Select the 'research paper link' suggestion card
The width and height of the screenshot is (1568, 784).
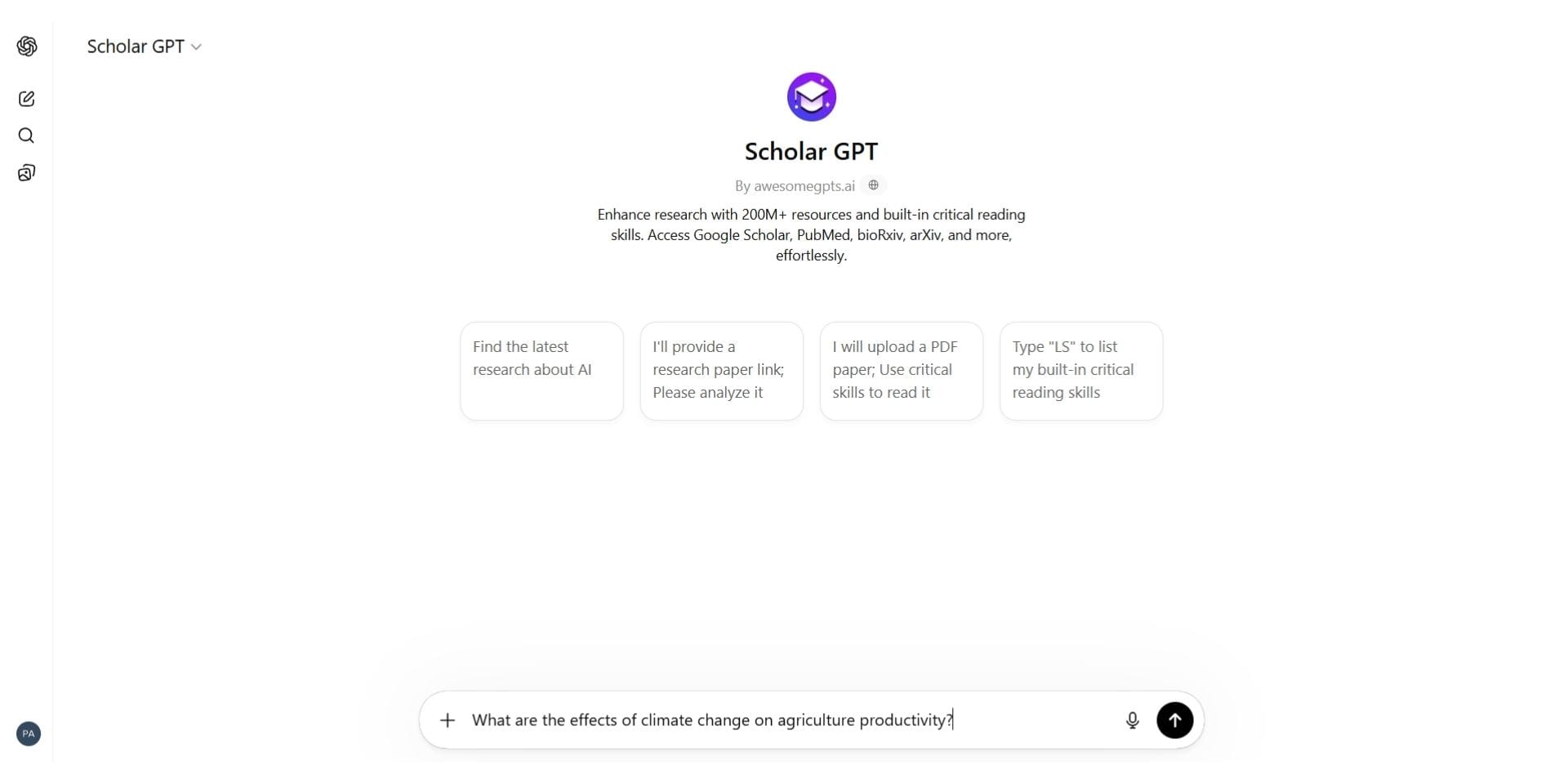[720, 371]
